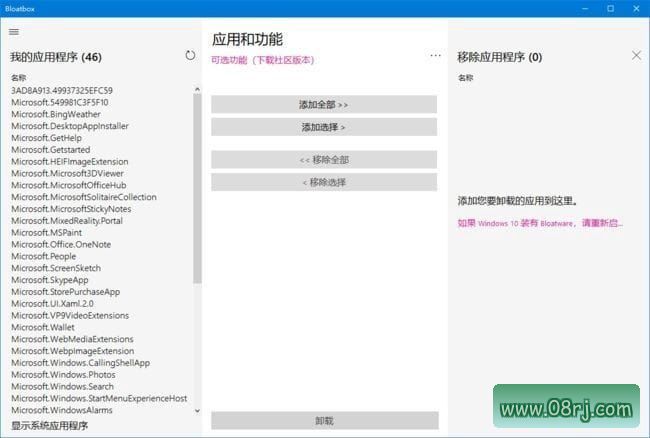
Task: Select Microsoft.Windows.StartMenuExperienceHost
Action: 99,398
